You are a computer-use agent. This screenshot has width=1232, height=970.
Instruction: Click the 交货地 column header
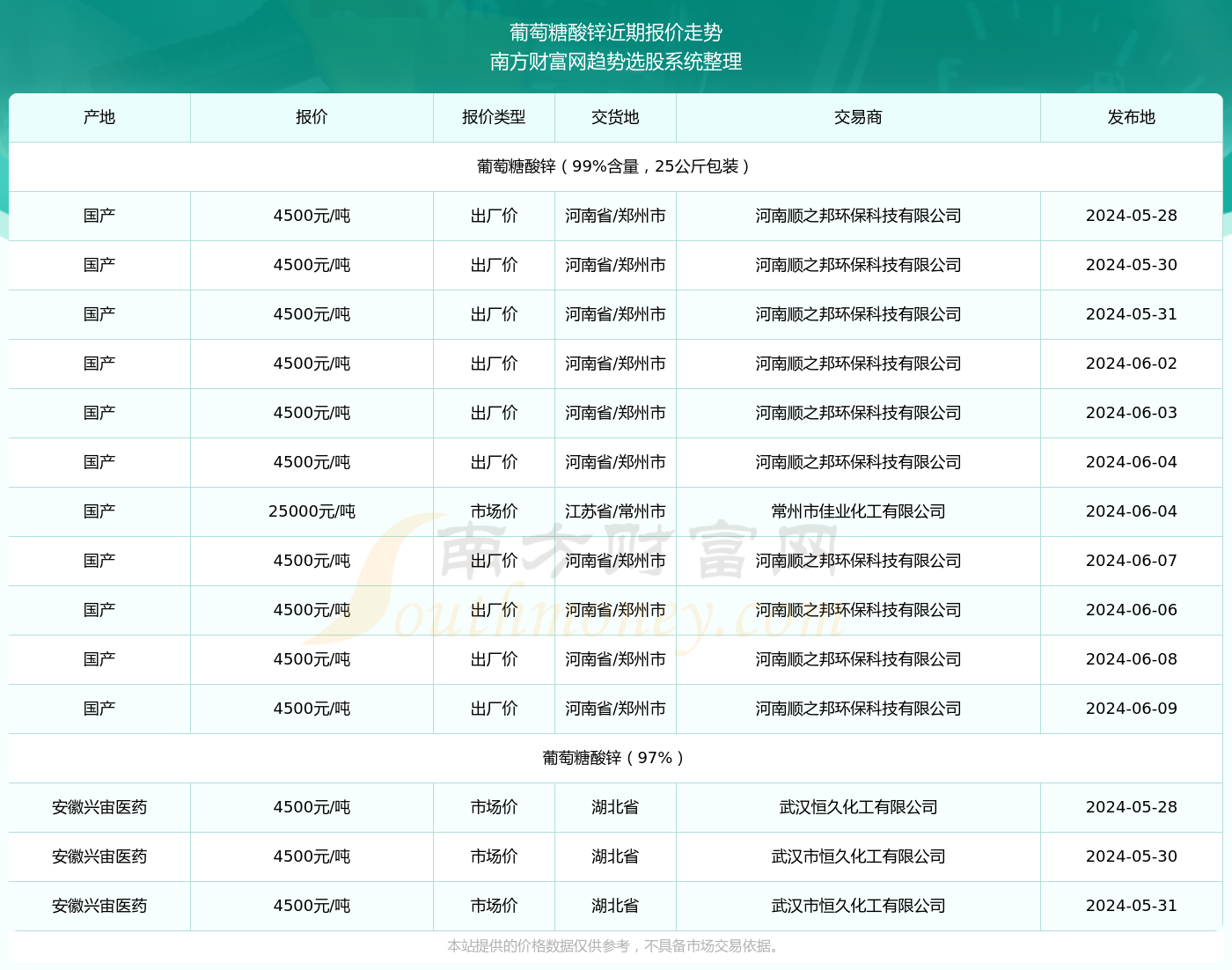pos(615,117)
